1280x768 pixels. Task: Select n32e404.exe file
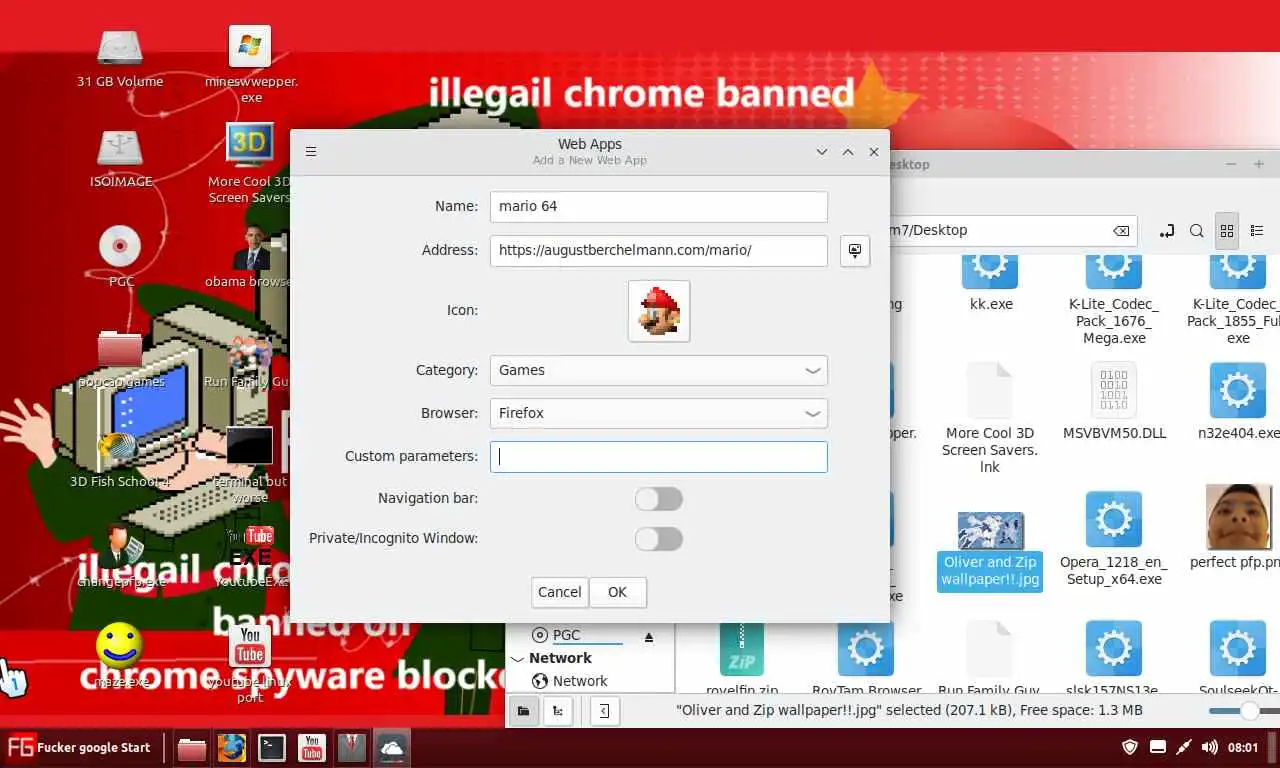point(1240,400)
